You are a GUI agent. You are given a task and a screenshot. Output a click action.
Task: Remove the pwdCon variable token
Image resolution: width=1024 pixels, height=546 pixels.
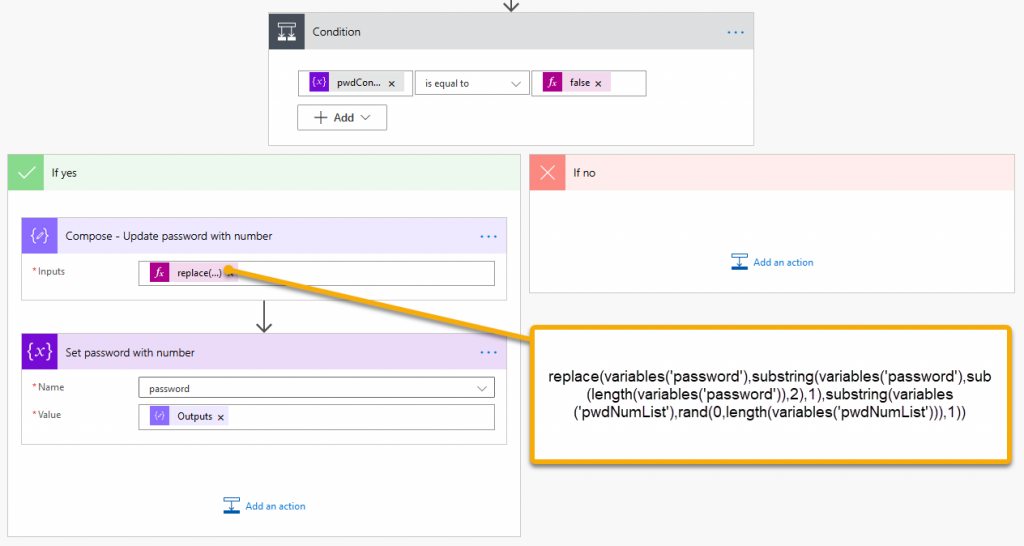[x=391, y=84]
